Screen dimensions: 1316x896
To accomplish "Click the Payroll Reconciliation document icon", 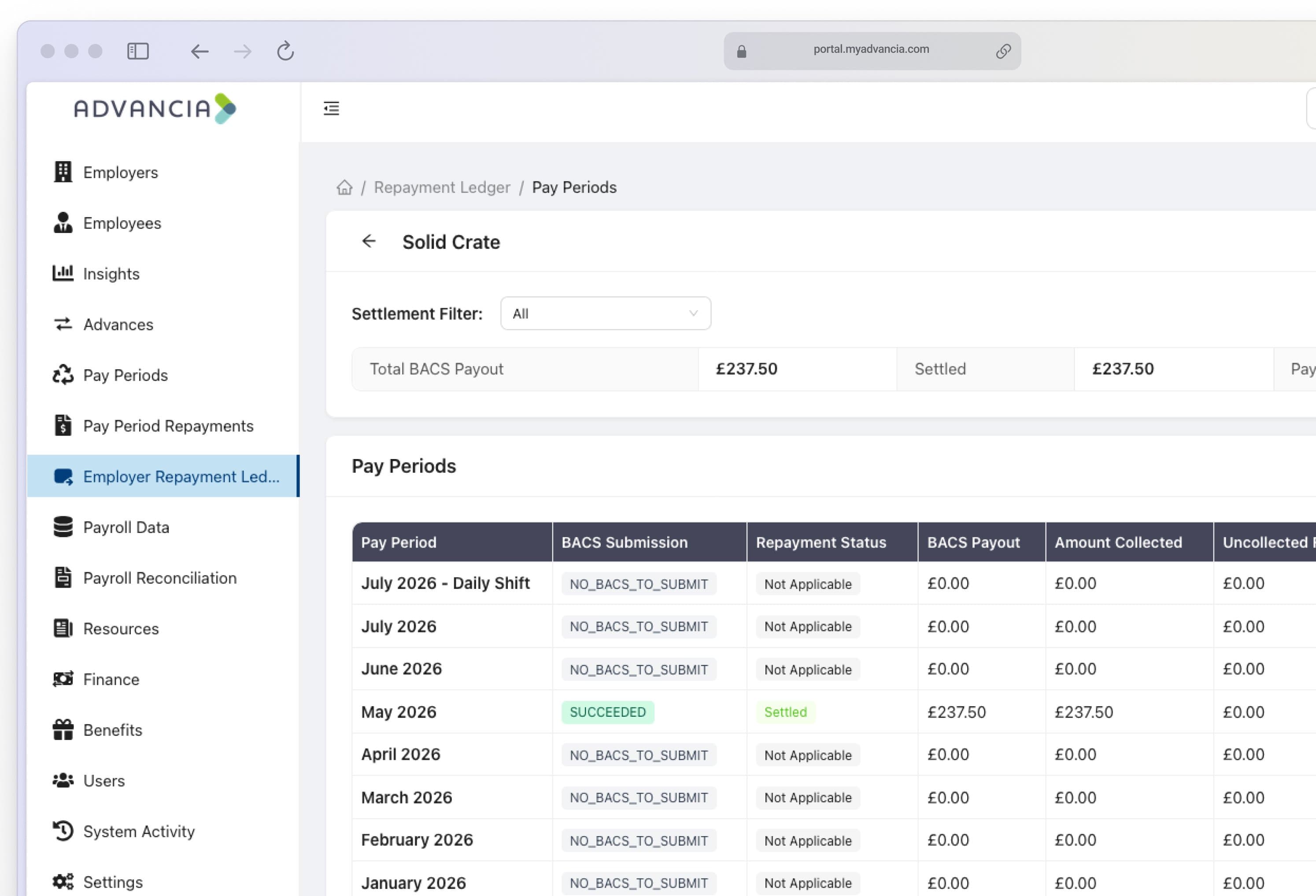I will [x=63, y=577].
